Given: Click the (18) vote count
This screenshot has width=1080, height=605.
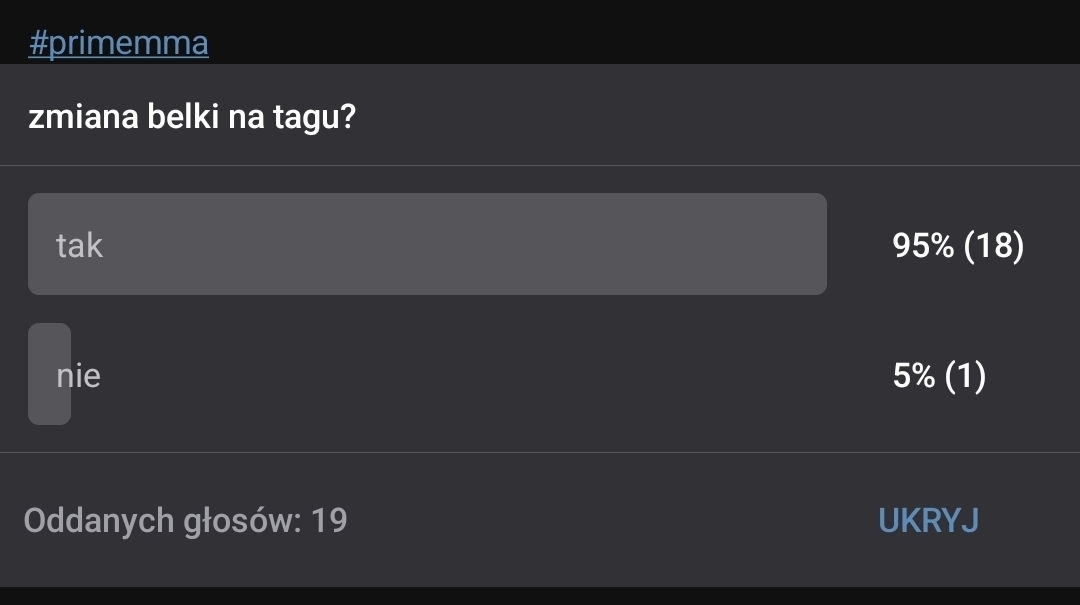Looking at the screenshot, I should point(994,245).
